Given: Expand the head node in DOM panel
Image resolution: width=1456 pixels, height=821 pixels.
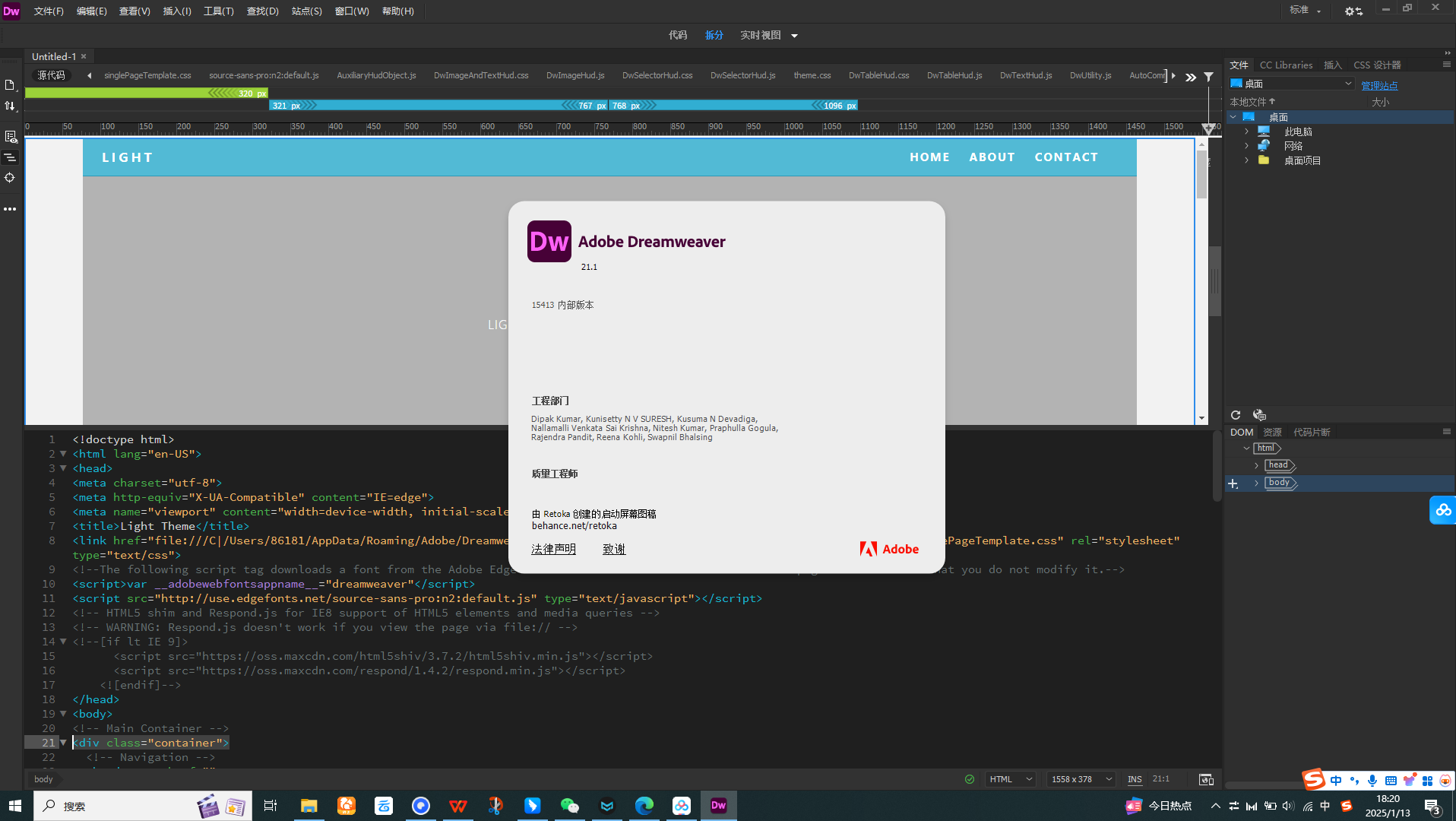Looking at the screenshot, I should (x=1256, y=465).
